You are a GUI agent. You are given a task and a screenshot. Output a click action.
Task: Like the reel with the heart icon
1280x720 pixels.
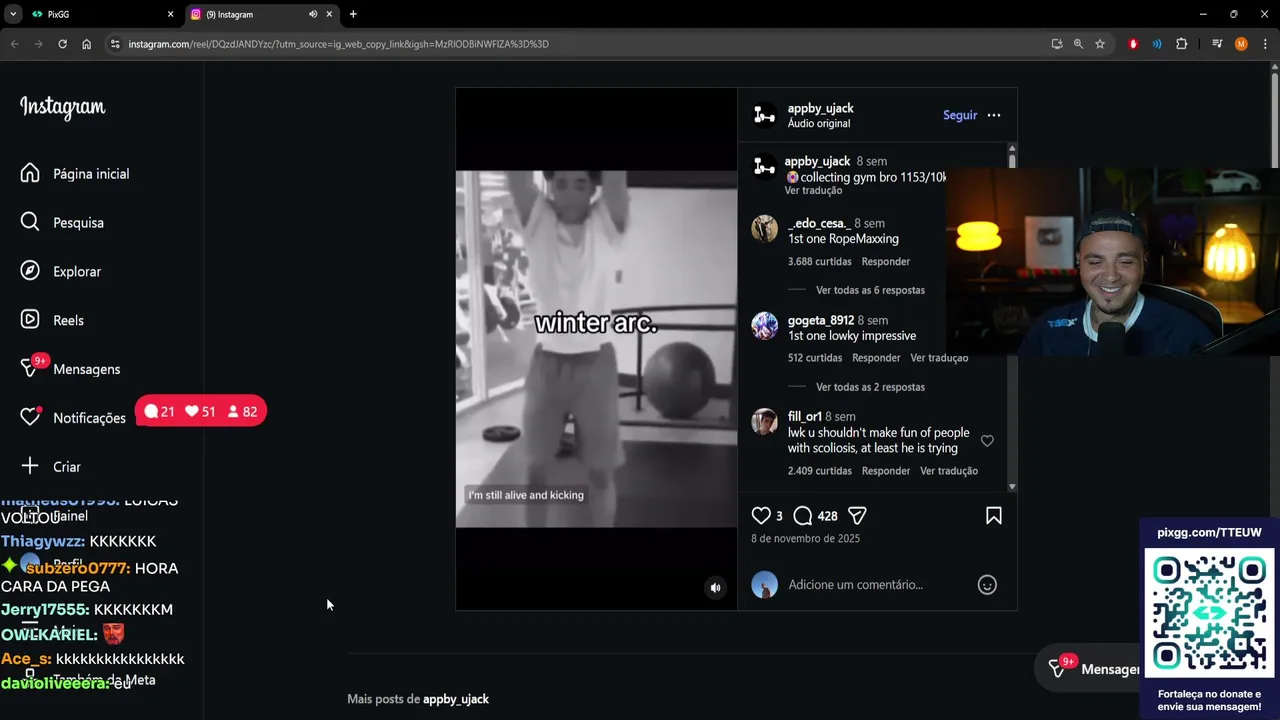[x=761, y=516]
